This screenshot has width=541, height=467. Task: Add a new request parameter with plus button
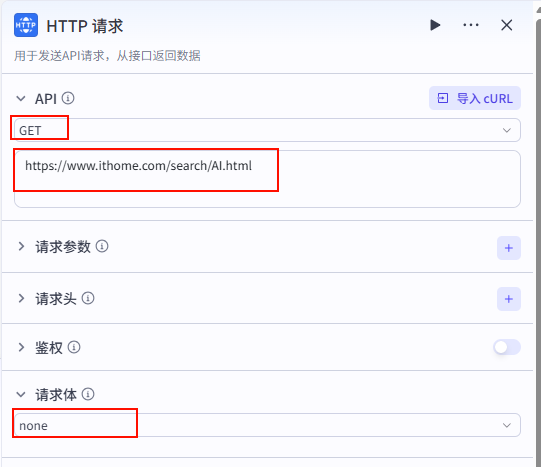pos(509,248)
